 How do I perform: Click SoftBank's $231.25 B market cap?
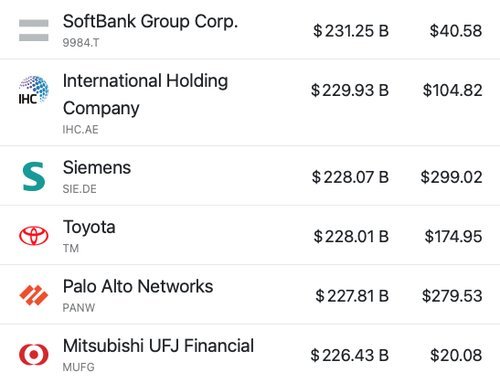(x=351, y=31)
